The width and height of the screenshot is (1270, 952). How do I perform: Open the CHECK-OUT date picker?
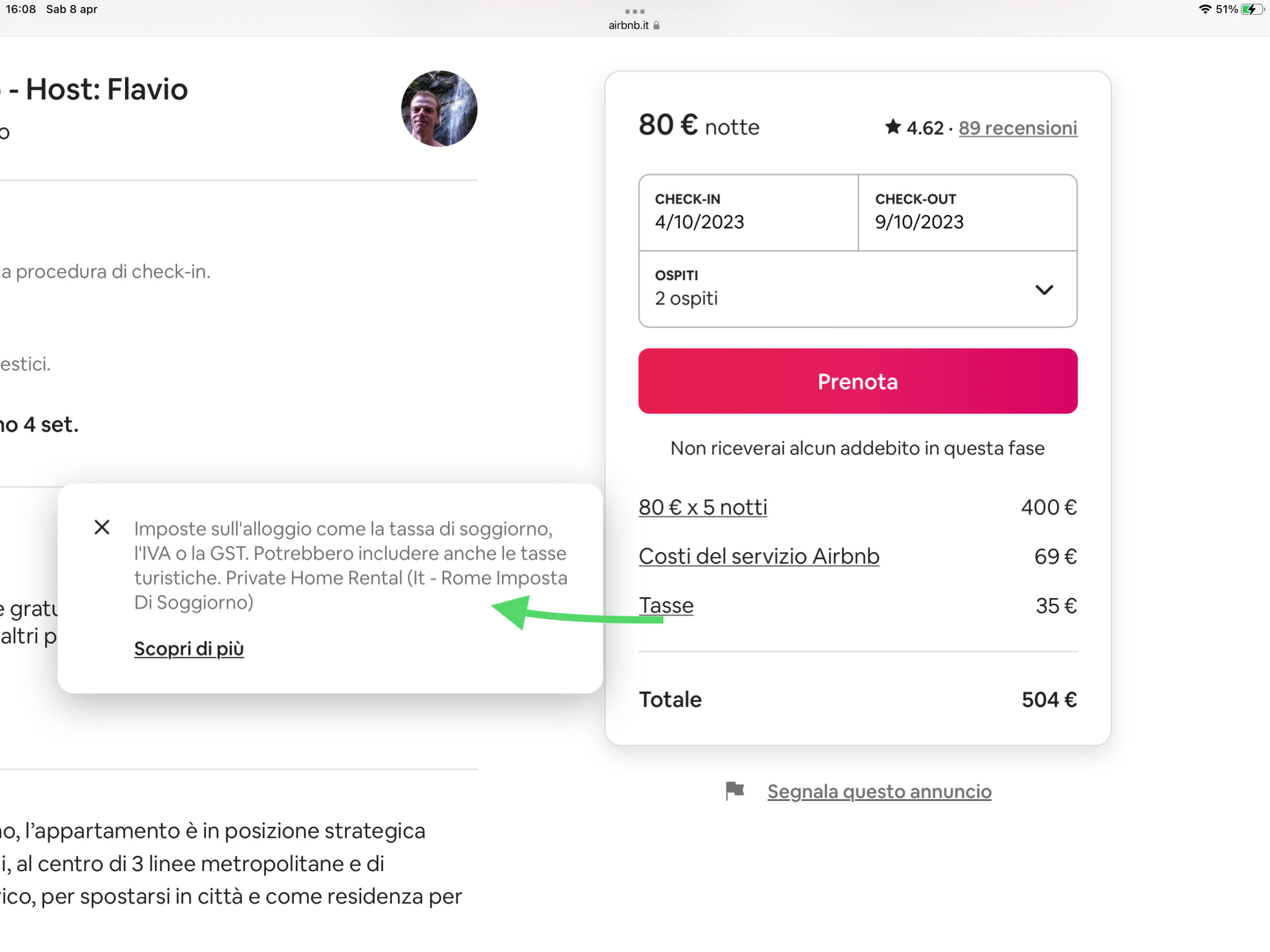click(x=967, y=212)
